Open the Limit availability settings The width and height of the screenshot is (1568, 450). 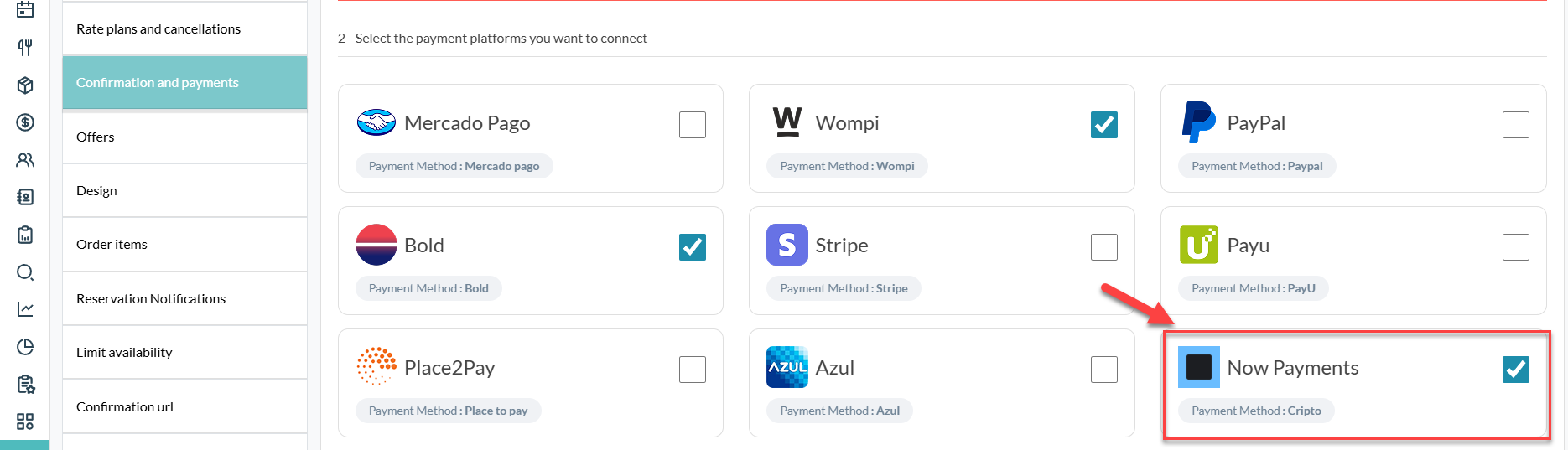[124, 353]
